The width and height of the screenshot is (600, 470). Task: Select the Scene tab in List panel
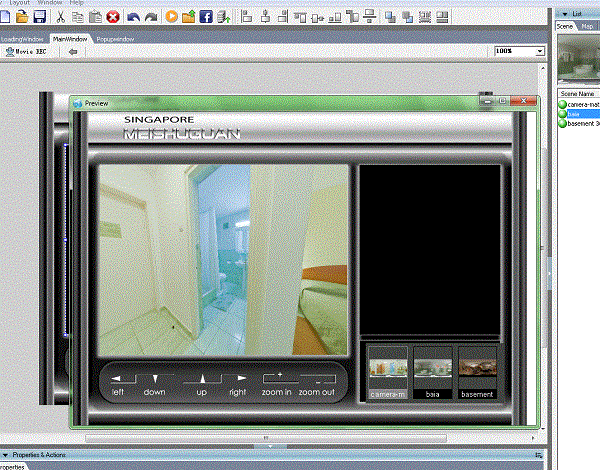coord(565,26)
